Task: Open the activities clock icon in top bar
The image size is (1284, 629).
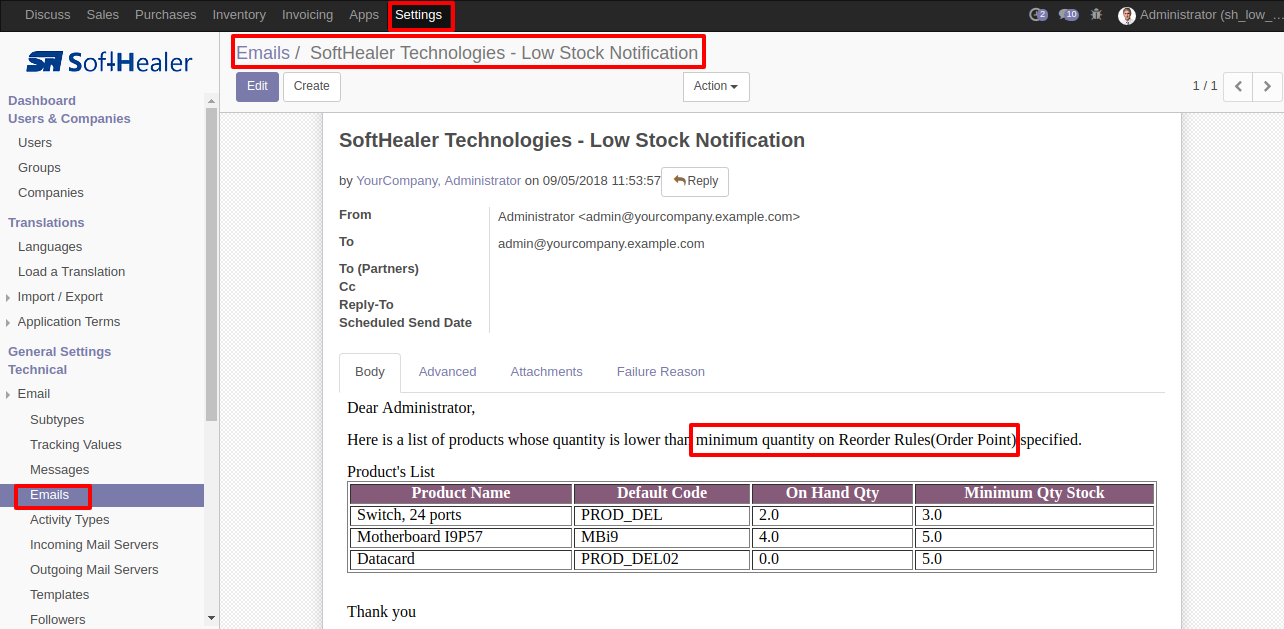Action: 1038,15
